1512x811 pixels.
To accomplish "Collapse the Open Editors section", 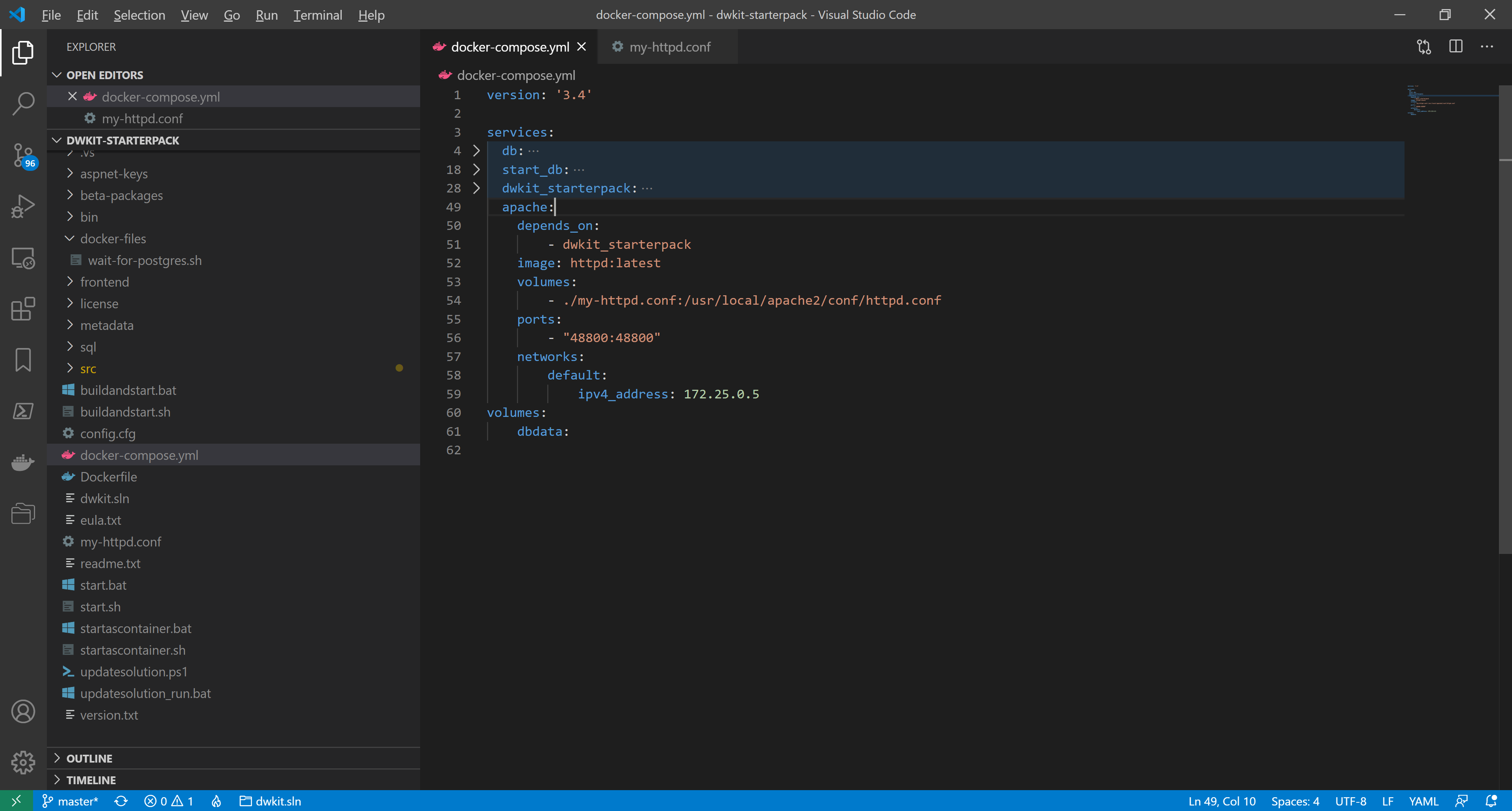I will tap(57, 75).
